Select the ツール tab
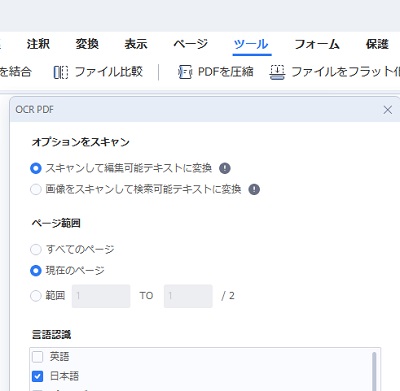The height and width of the screenshot is (391, 400). click(x=251, y=44)
